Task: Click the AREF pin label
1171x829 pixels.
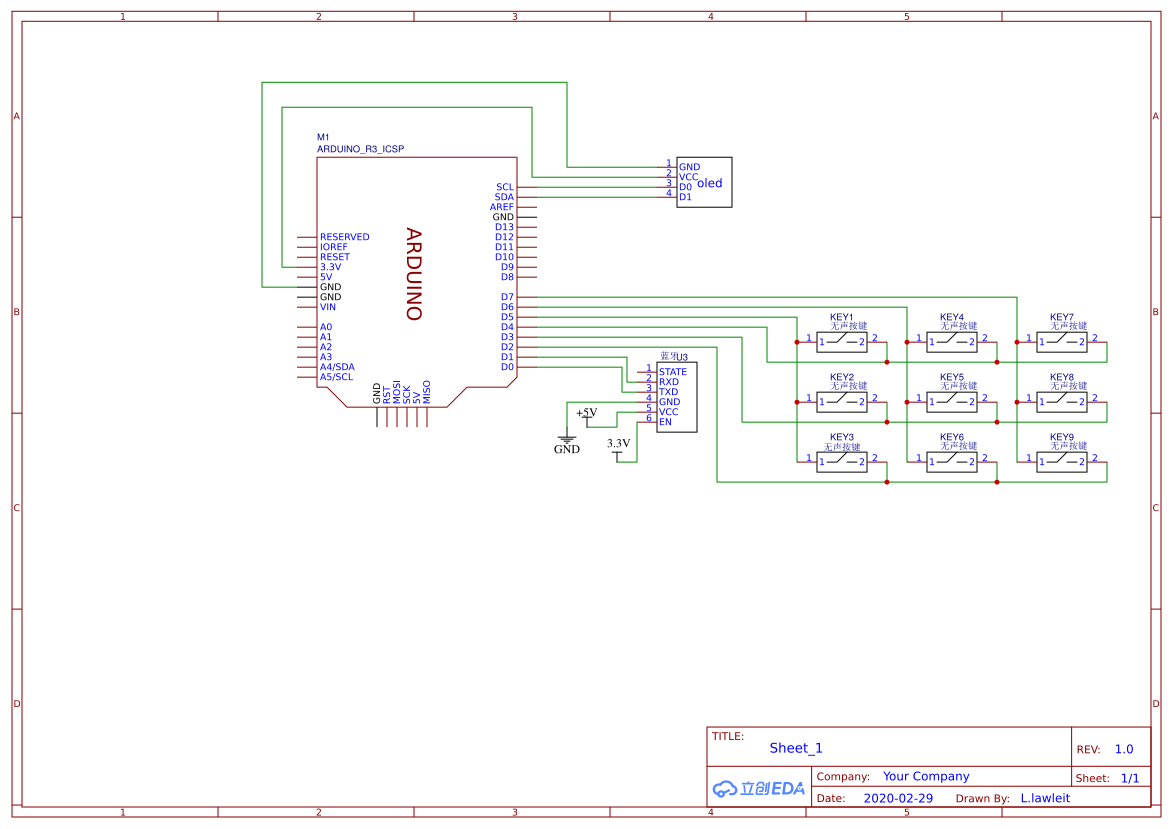Action: point(502,207)
